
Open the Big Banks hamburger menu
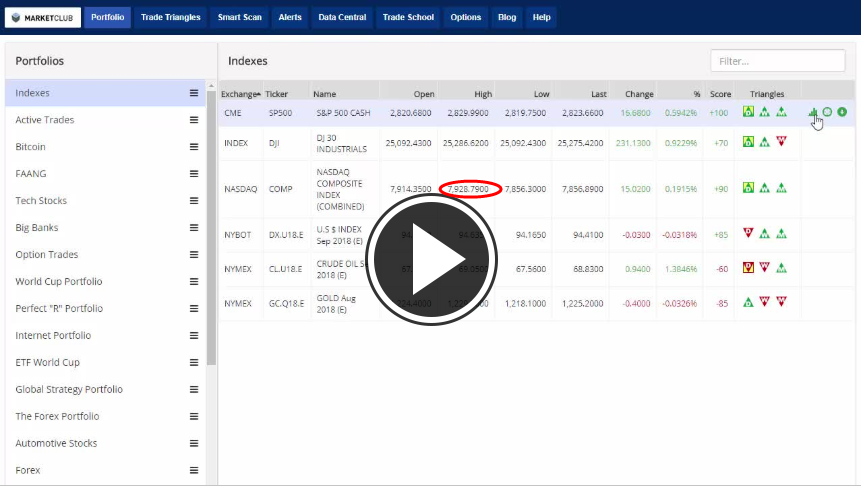point(194,227)
